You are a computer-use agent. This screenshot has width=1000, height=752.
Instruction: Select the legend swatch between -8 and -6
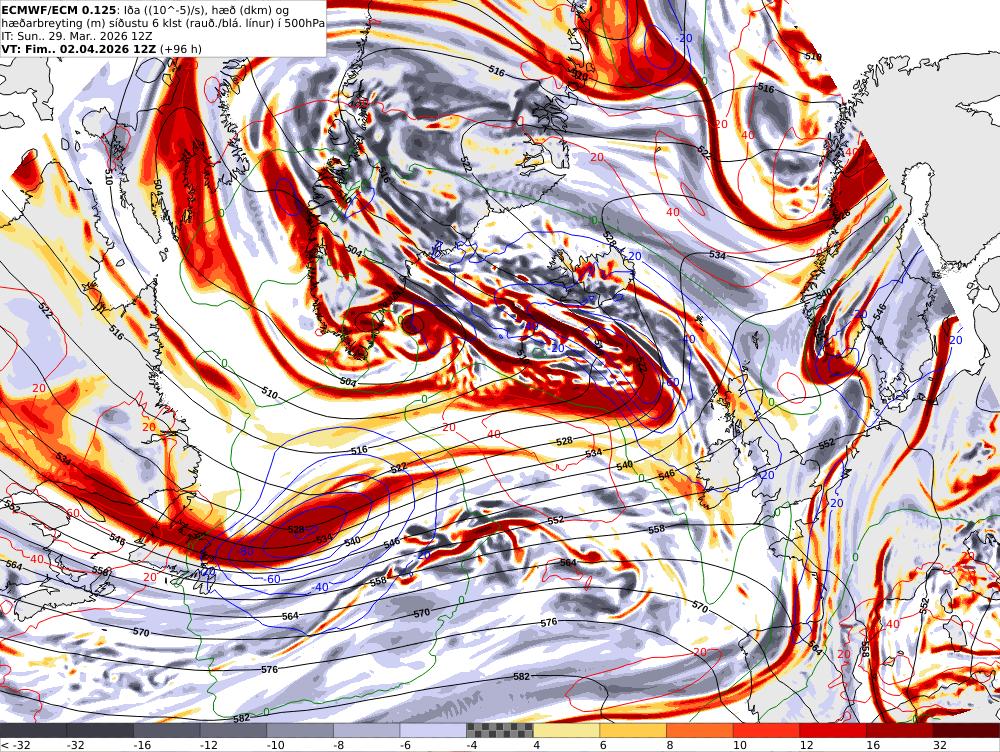[367, 730]
